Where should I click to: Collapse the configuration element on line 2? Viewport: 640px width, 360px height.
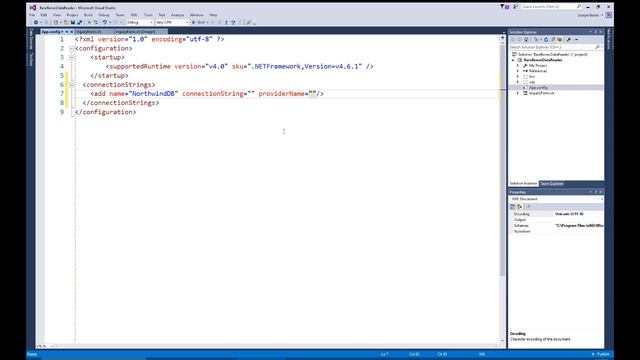71,48
